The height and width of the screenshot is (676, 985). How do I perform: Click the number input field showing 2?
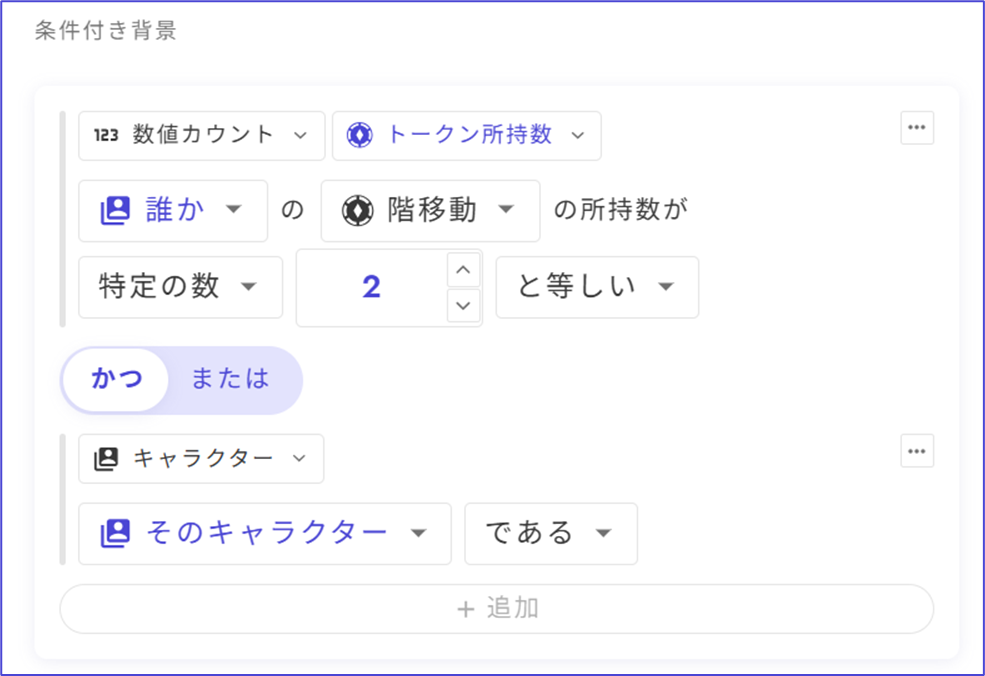372,287
